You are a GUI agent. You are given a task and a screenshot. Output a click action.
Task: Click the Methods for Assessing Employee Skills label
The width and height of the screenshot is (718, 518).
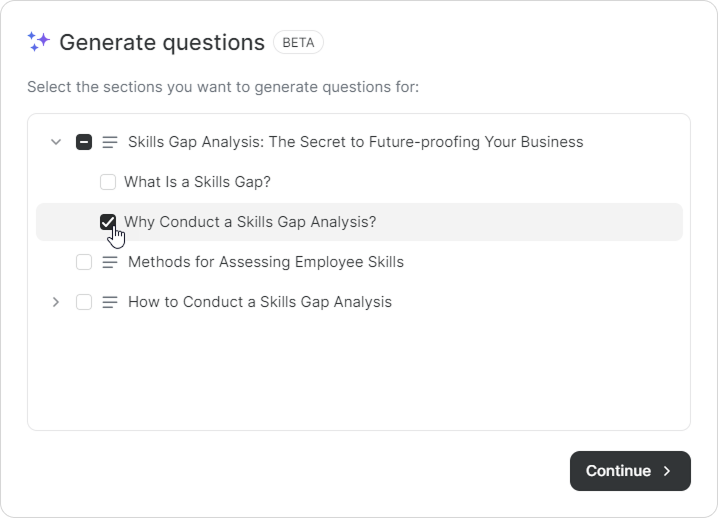point(265,262)
